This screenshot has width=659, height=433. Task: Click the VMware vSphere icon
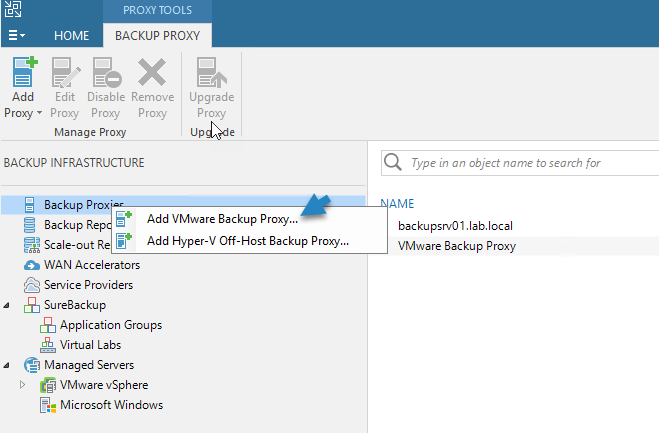pyautogui.click(x=48, y=385)
